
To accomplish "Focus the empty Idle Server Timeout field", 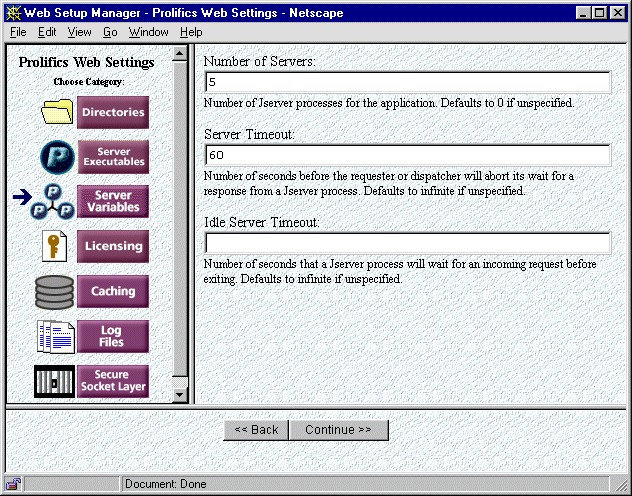I will [x=408, y=243].
